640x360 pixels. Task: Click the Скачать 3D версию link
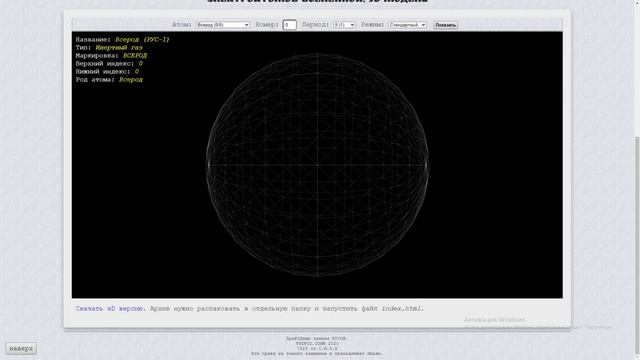point(110,309)
